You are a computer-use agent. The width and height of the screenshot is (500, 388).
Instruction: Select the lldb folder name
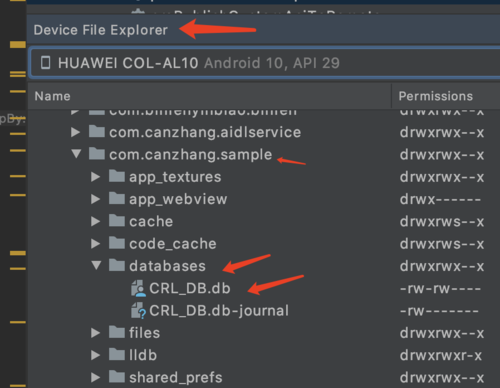143,355
